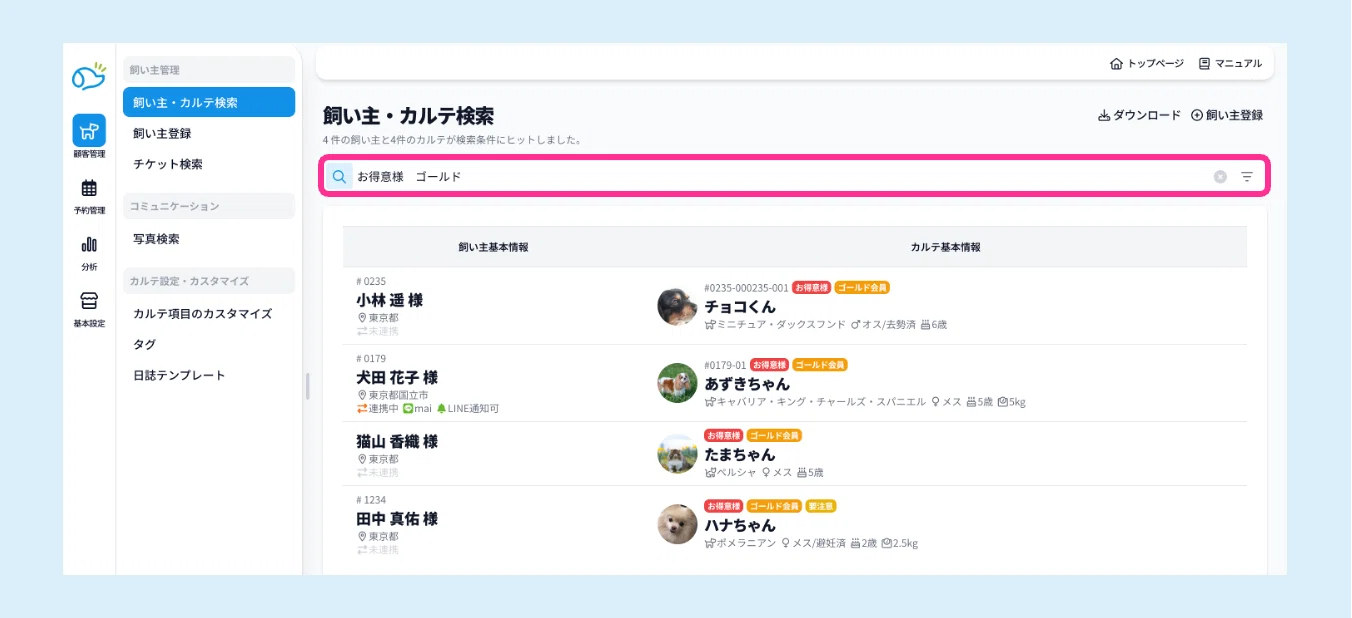The image size is (1352, 618).
Task: Open ハナちゃん karte
Action: [x=740, y=525]
